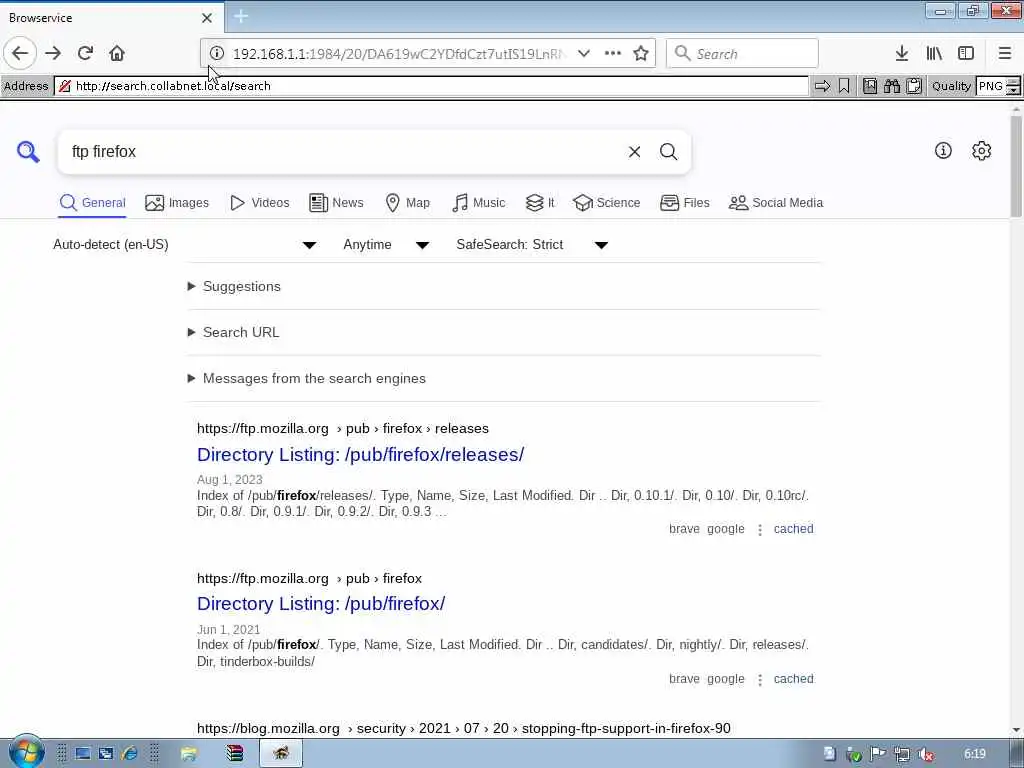Image resolution: width=1024 pixels, height=768 pixels.
Task: Open the WinRAR taskbar icon
Action: click(x=234, y=754)
